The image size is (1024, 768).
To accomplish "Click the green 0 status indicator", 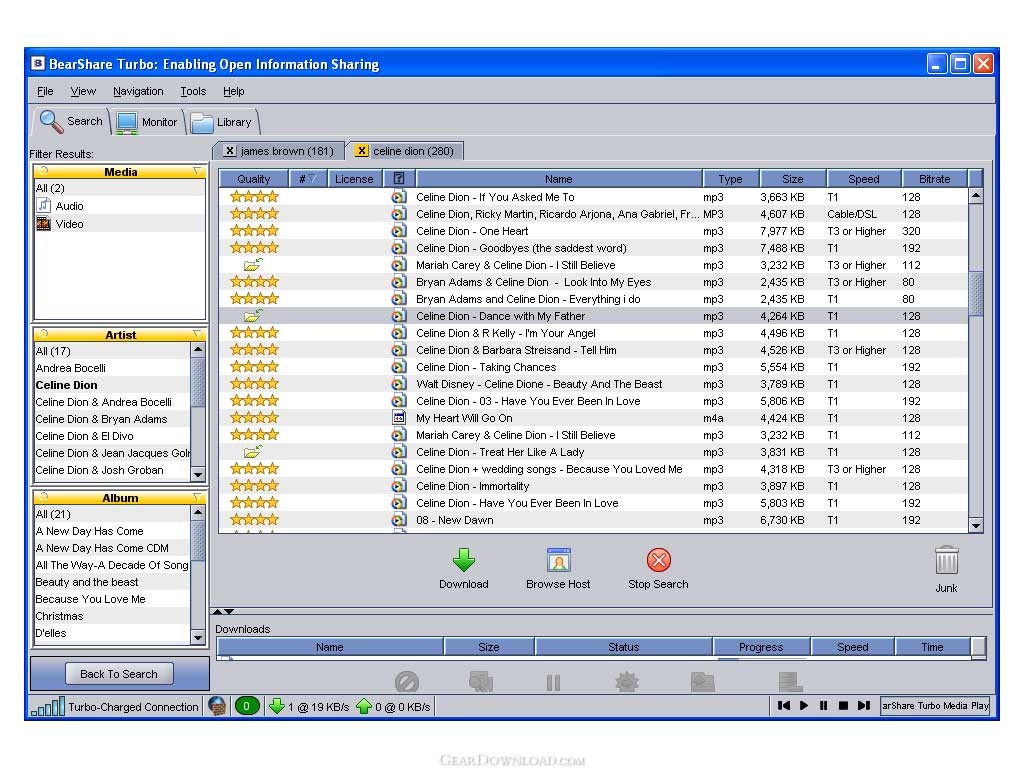I will 247,706.
